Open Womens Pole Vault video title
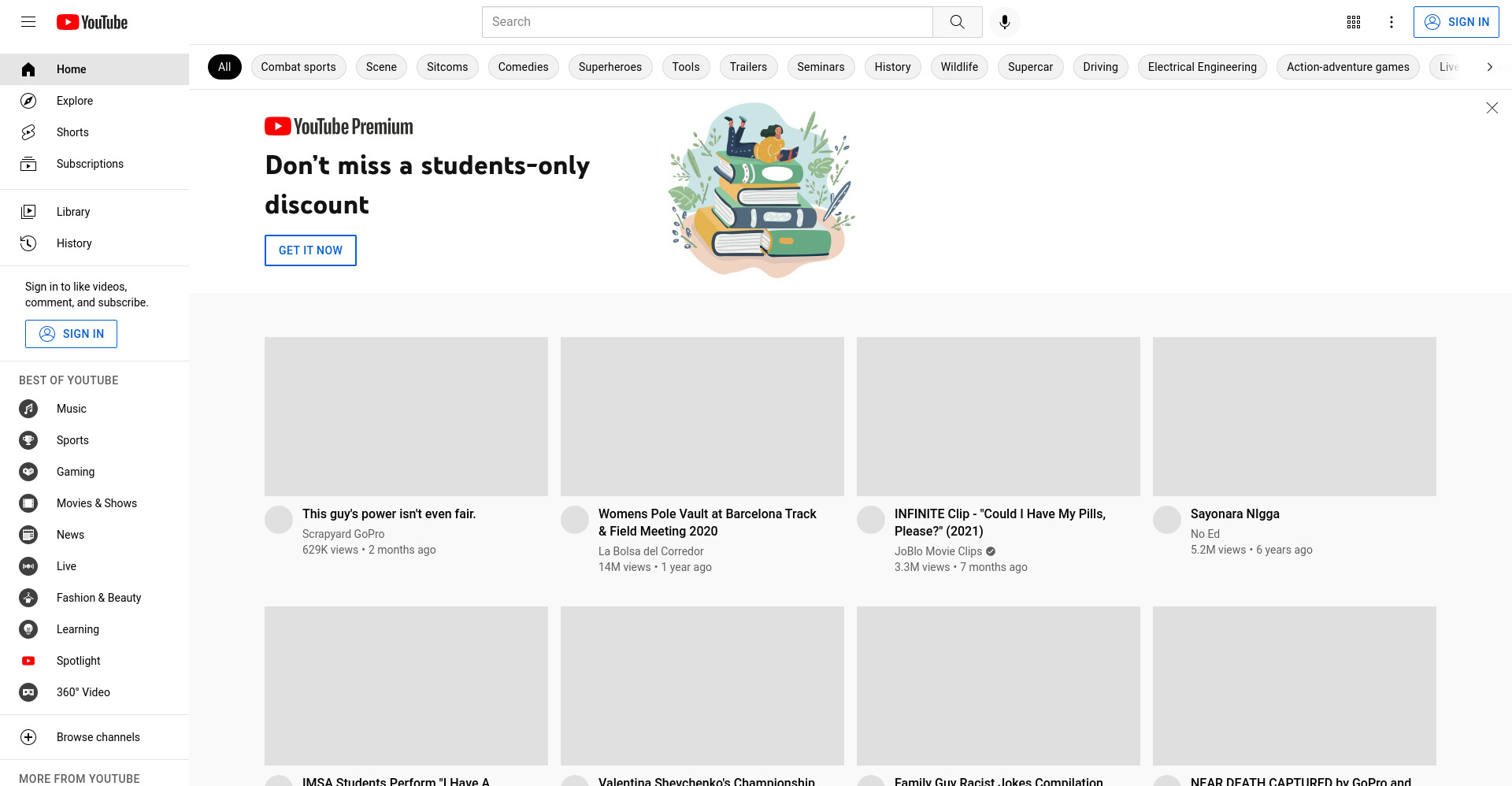Viewport: 1512px width, 786px height. coord(707,522)
